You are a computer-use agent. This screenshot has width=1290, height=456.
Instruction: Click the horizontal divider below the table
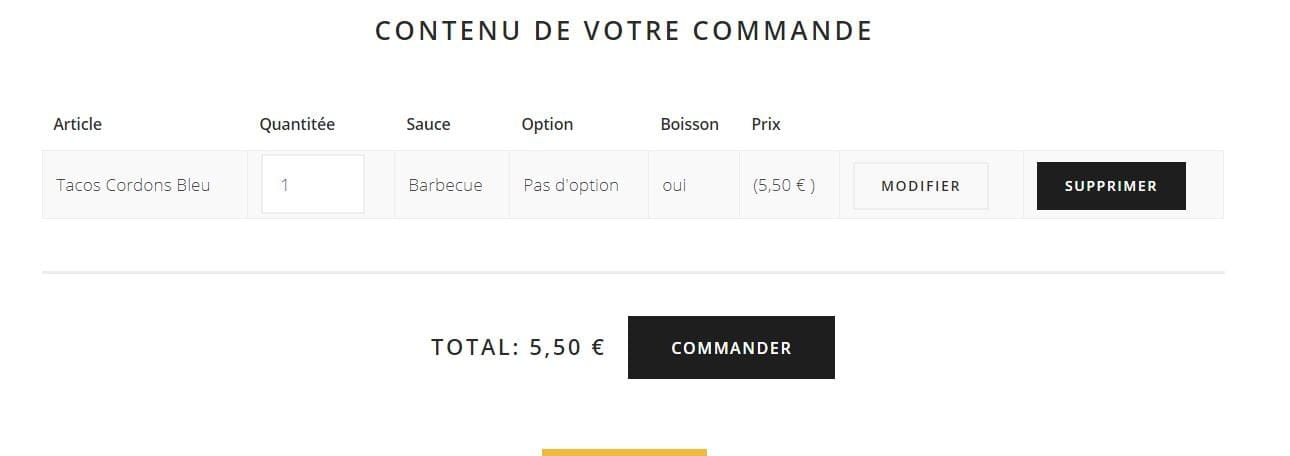point(633,272)
